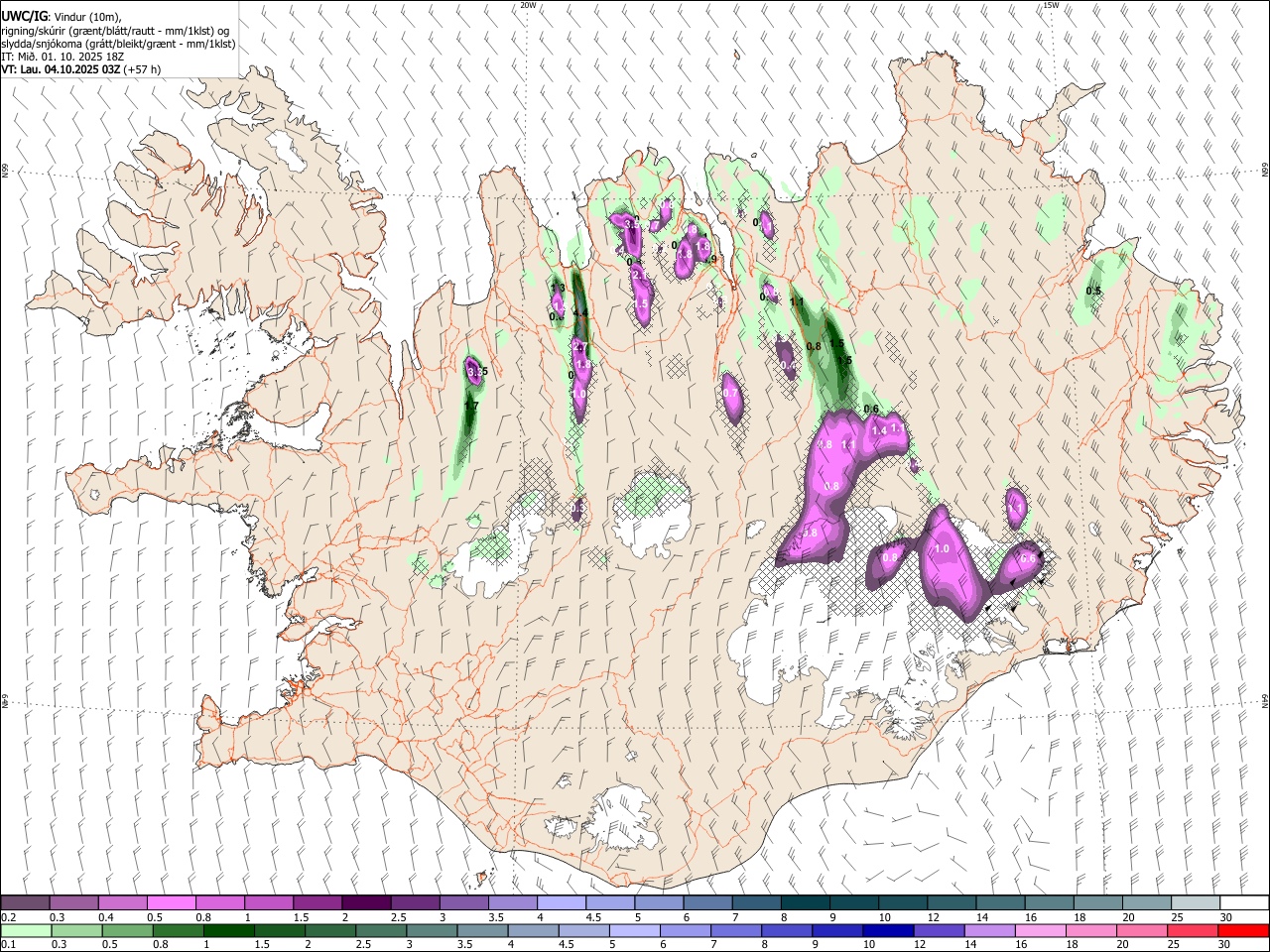This screenshot has width=1270, height=952.
Task: Click the pale mint first swatch of rain scale
Action: [x=26, y=930]
